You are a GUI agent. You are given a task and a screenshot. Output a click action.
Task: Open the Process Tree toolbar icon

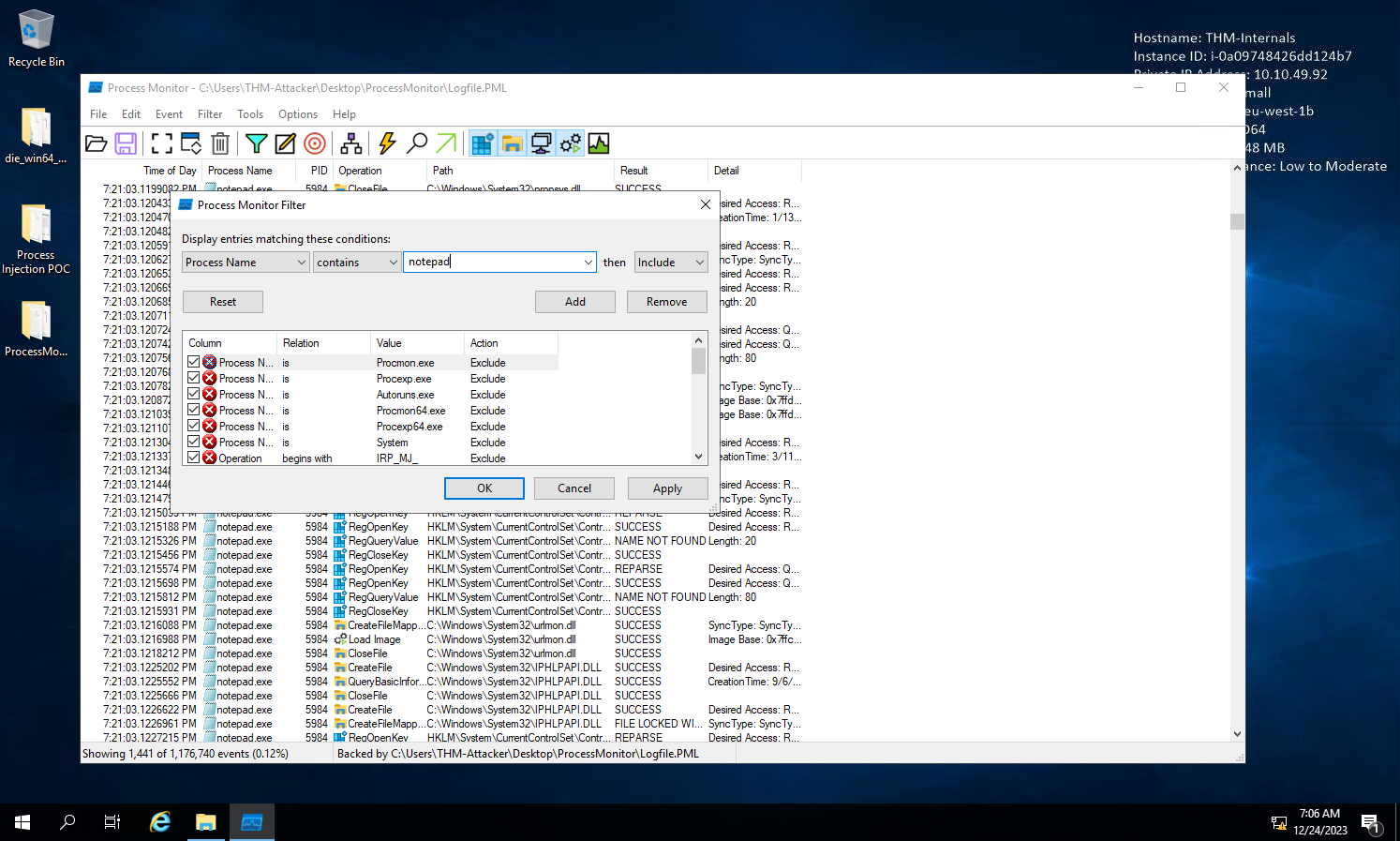[x=351, y=143]
